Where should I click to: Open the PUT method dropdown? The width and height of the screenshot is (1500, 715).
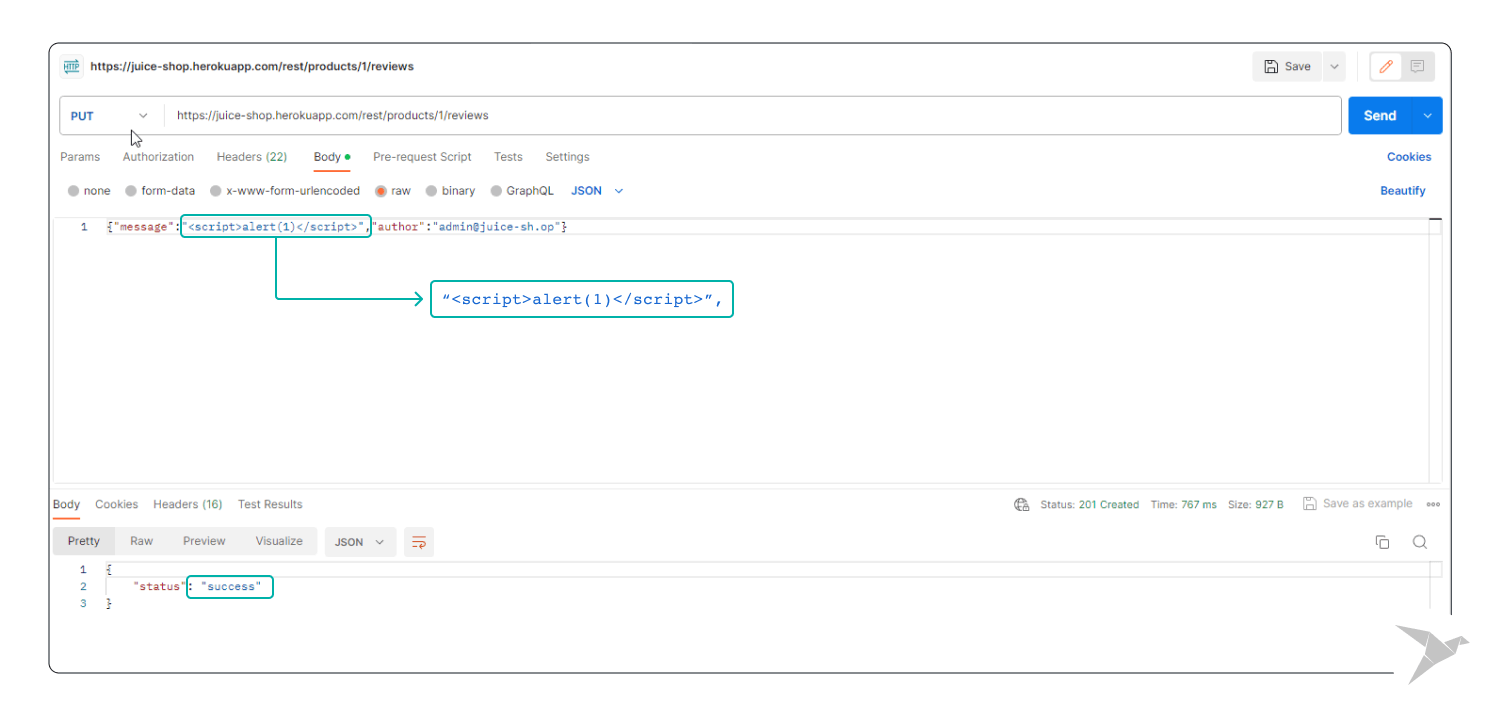(109, 116)
